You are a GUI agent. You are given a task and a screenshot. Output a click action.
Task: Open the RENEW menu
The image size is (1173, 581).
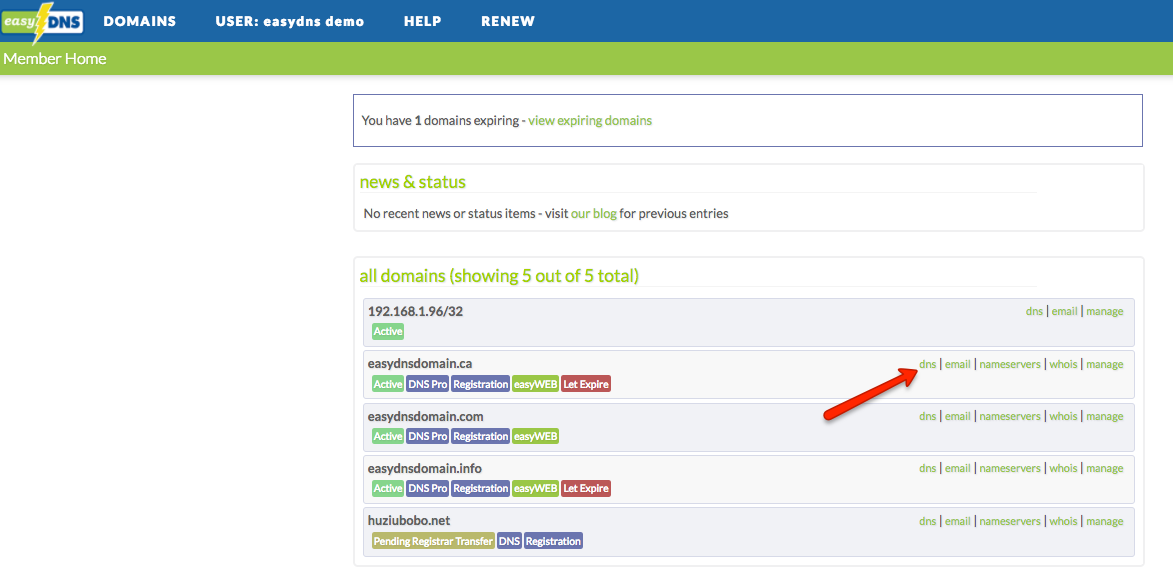[x=508, y=22]
